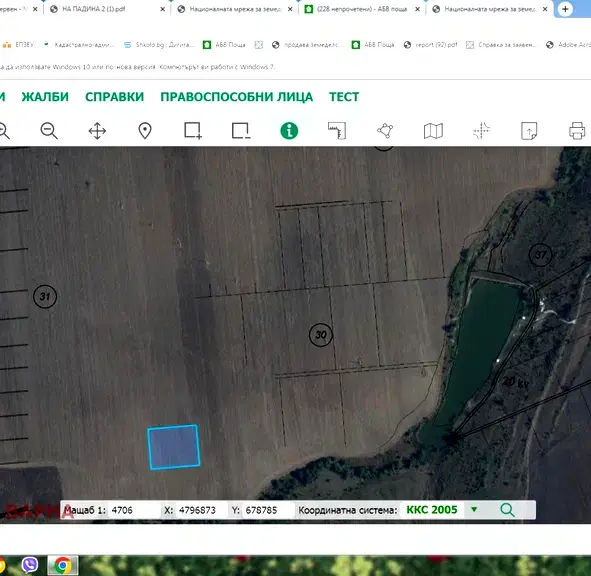The image size is (591, 576).
Task: Click the green search magnifier in coordinates bar
Action: pyautogui.click(x=507, y=510)
